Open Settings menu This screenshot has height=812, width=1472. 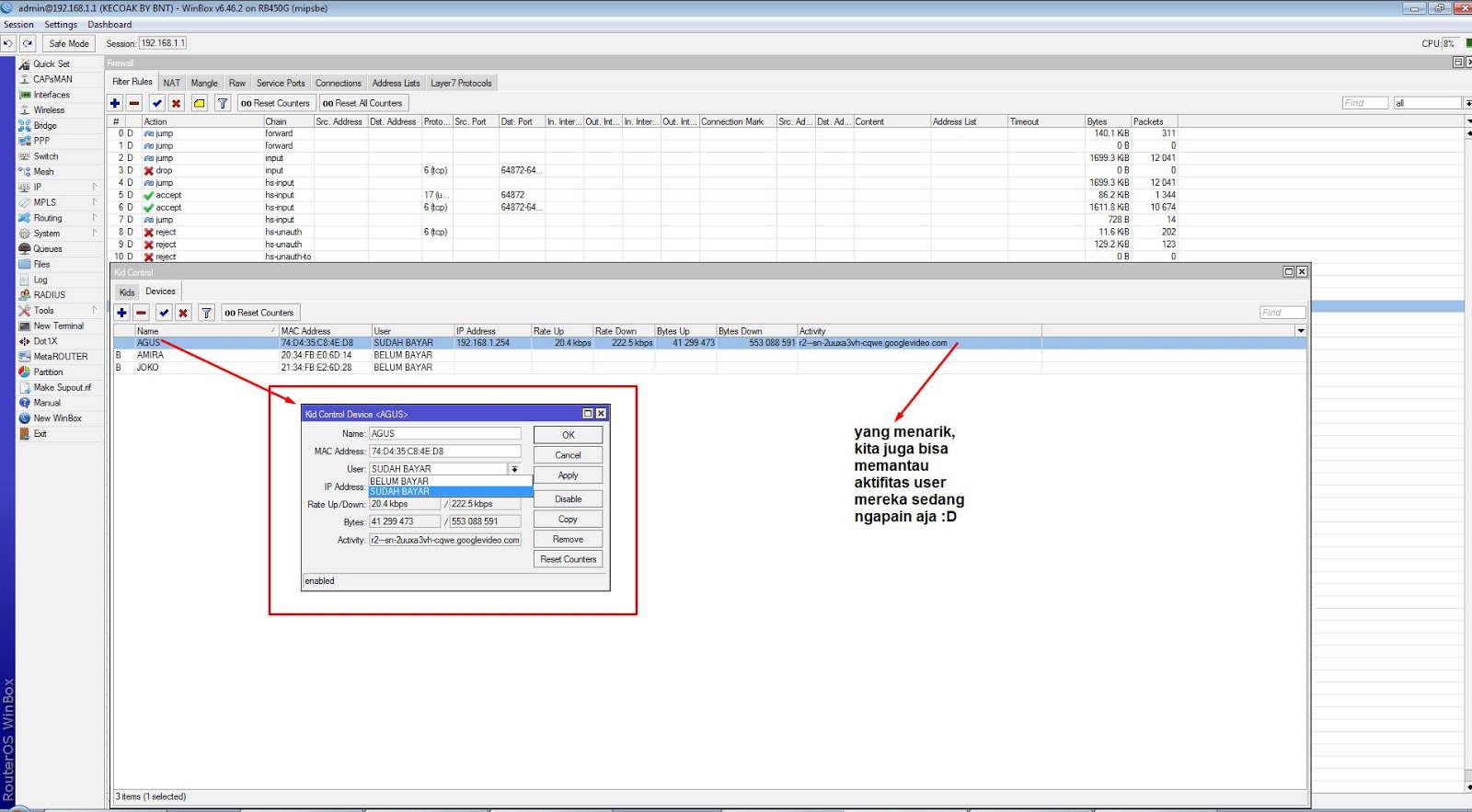61,25
